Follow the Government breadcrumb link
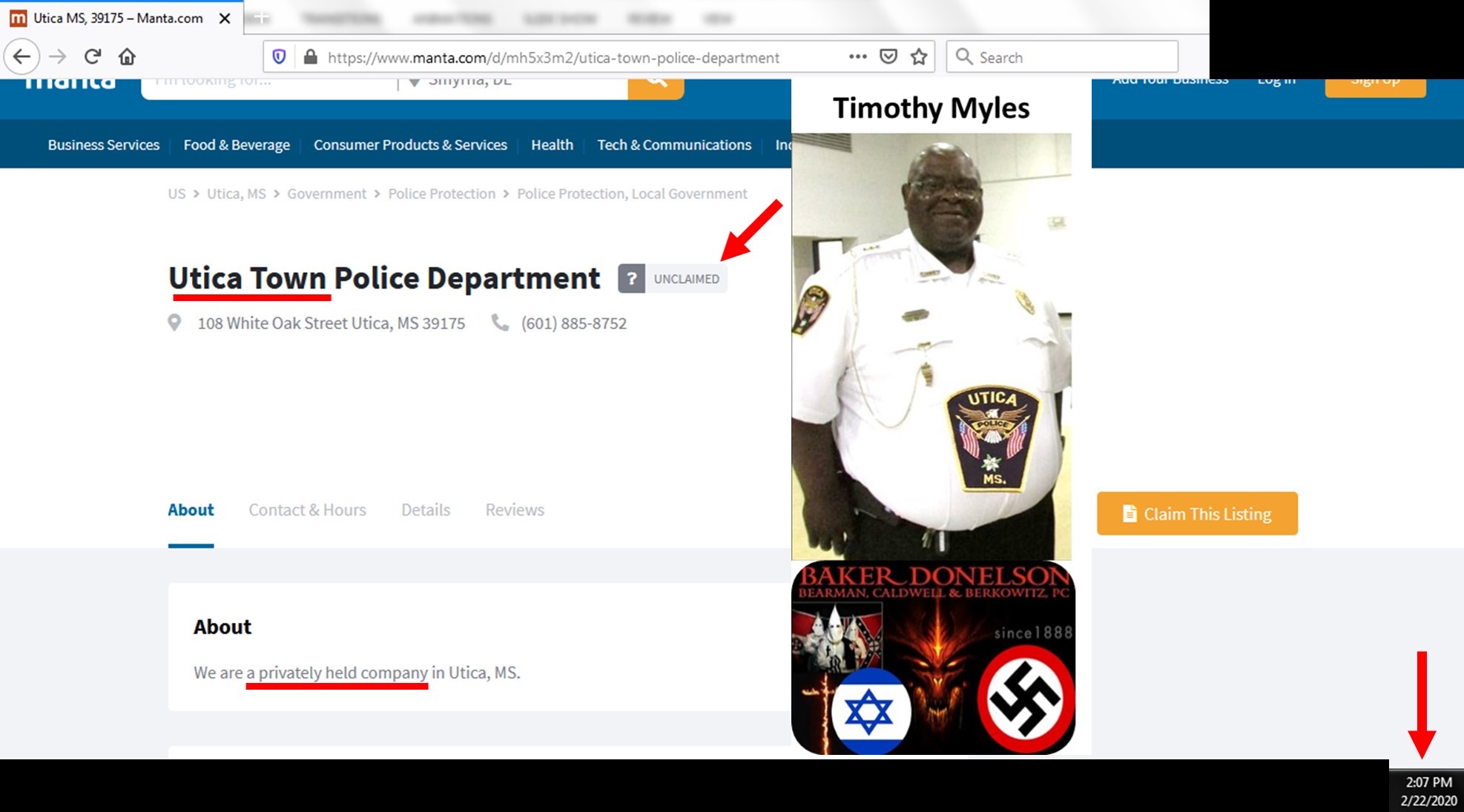Screen dimensions: 1464x812 [326, 194]
